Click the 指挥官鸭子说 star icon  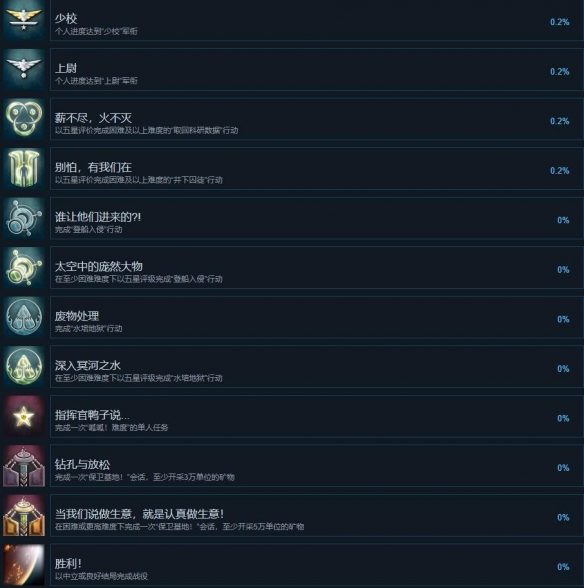pyautogui.click(x=24, y=416)
